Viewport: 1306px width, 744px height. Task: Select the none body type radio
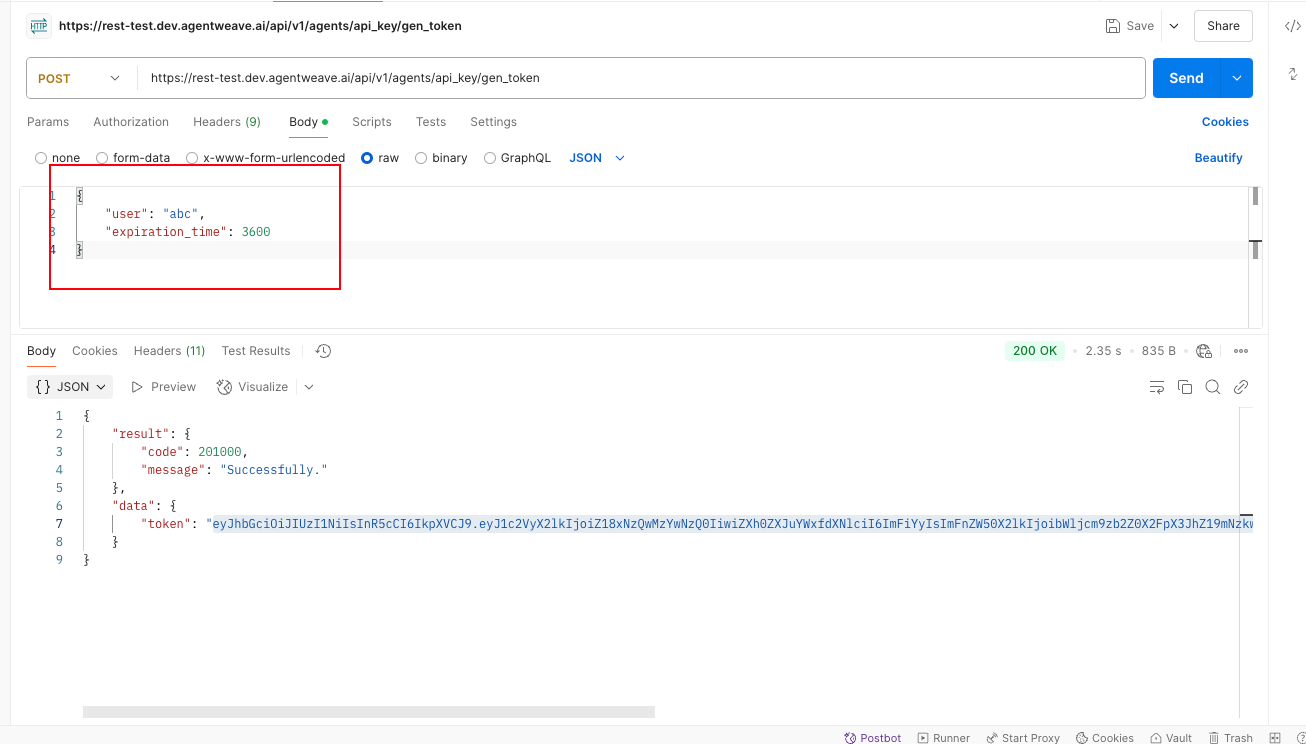(x=41, y=158)
